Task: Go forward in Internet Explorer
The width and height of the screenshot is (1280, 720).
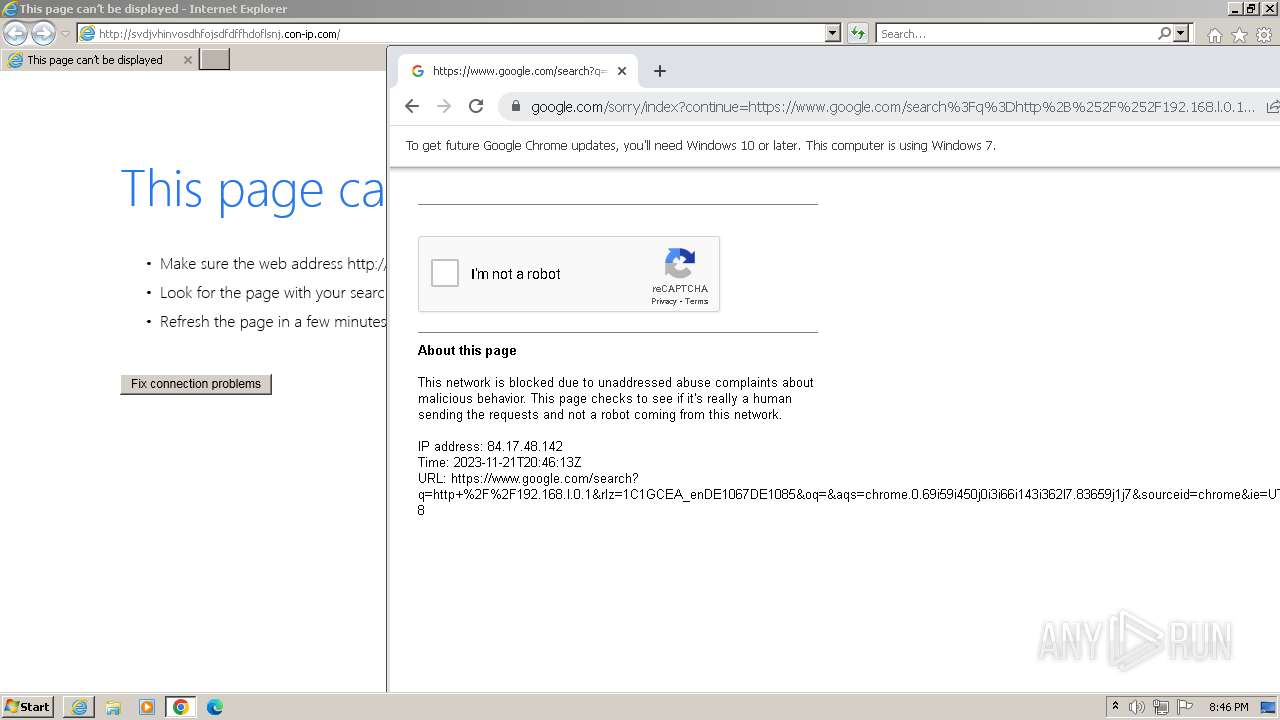Action: [43, 33]
